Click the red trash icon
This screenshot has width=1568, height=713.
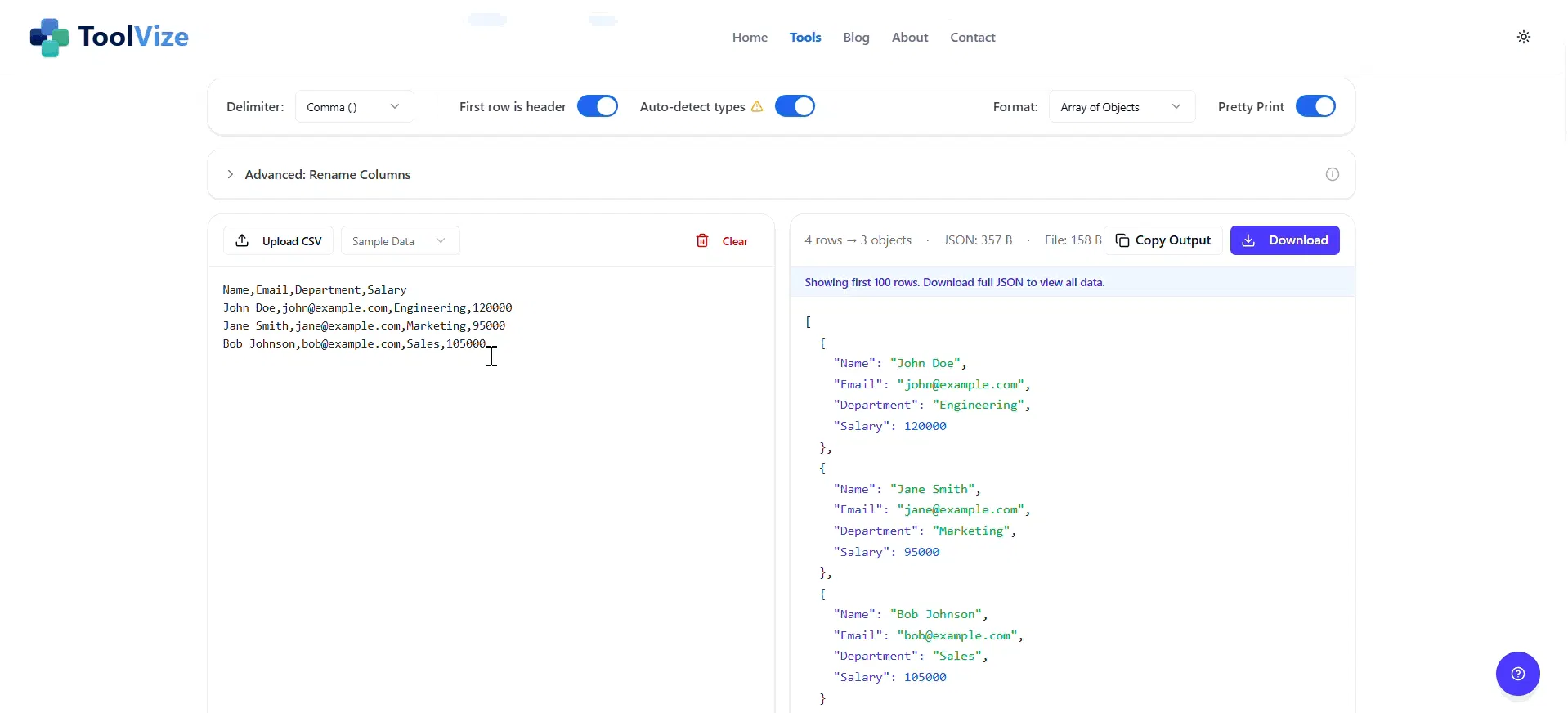coord(702,240)
